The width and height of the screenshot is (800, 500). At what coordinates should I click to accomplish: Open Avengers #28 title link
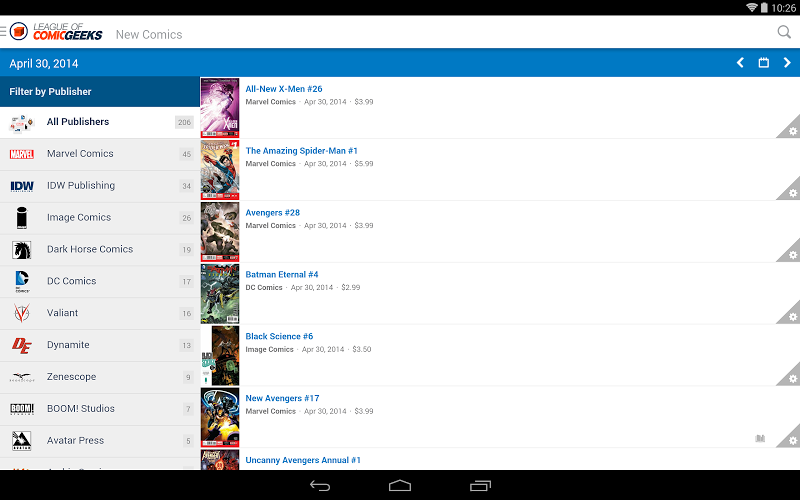272,213
